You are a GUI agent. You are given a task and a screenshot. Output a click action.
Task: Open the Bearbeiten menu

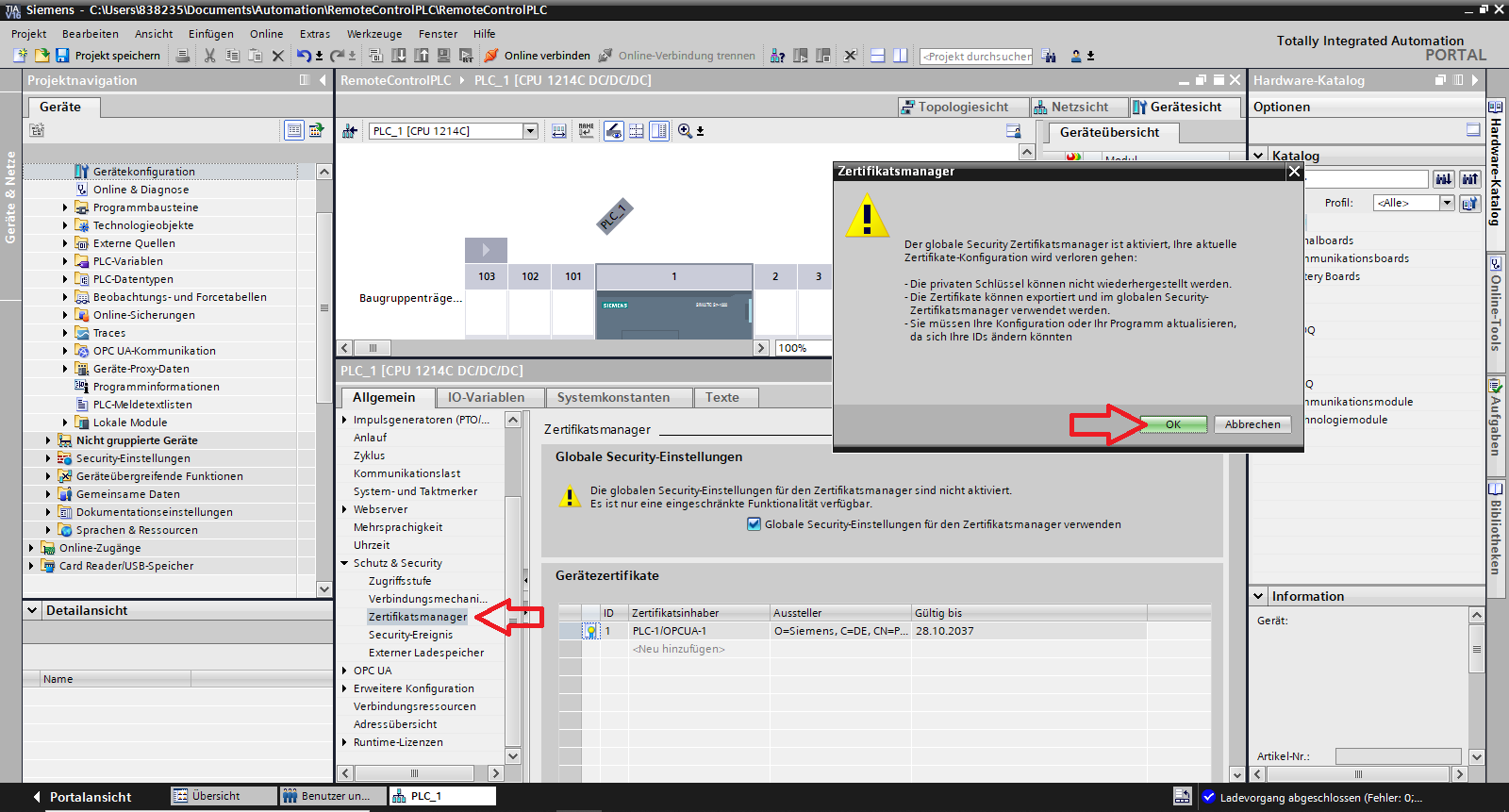[91, 34]
